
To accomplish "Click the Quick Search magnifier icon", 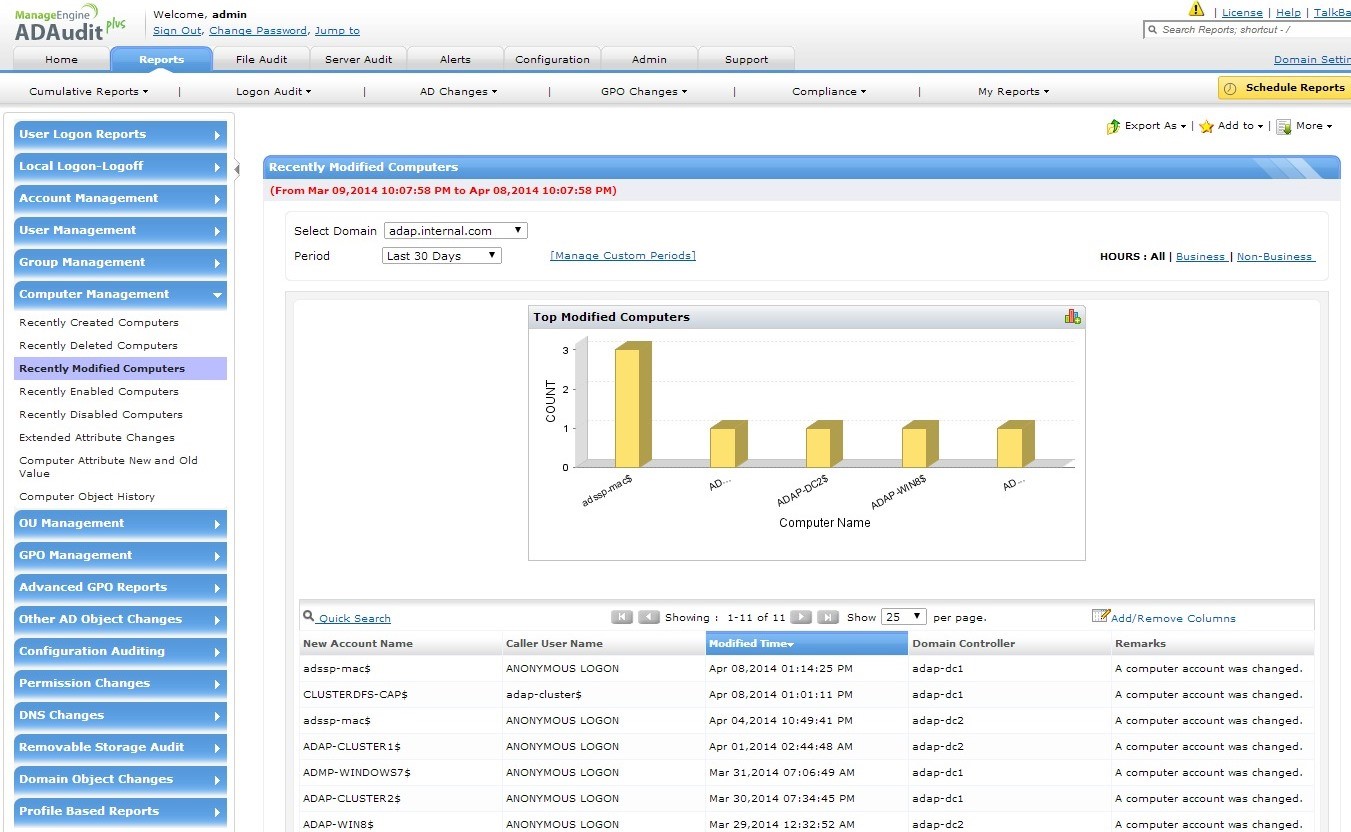I will [309, 617].
